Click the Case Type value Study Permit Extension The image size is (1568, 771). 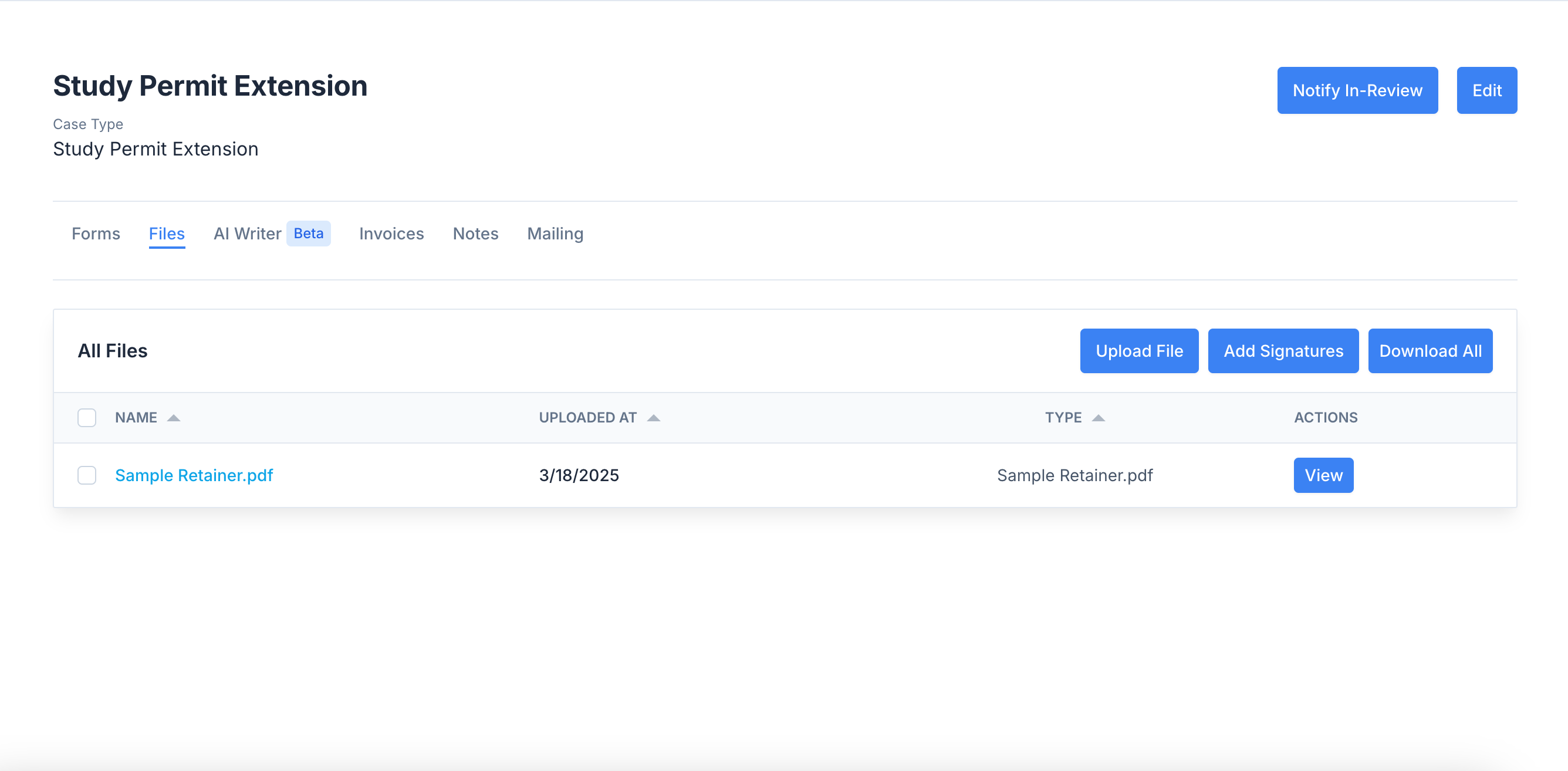[x=156, y=149]
